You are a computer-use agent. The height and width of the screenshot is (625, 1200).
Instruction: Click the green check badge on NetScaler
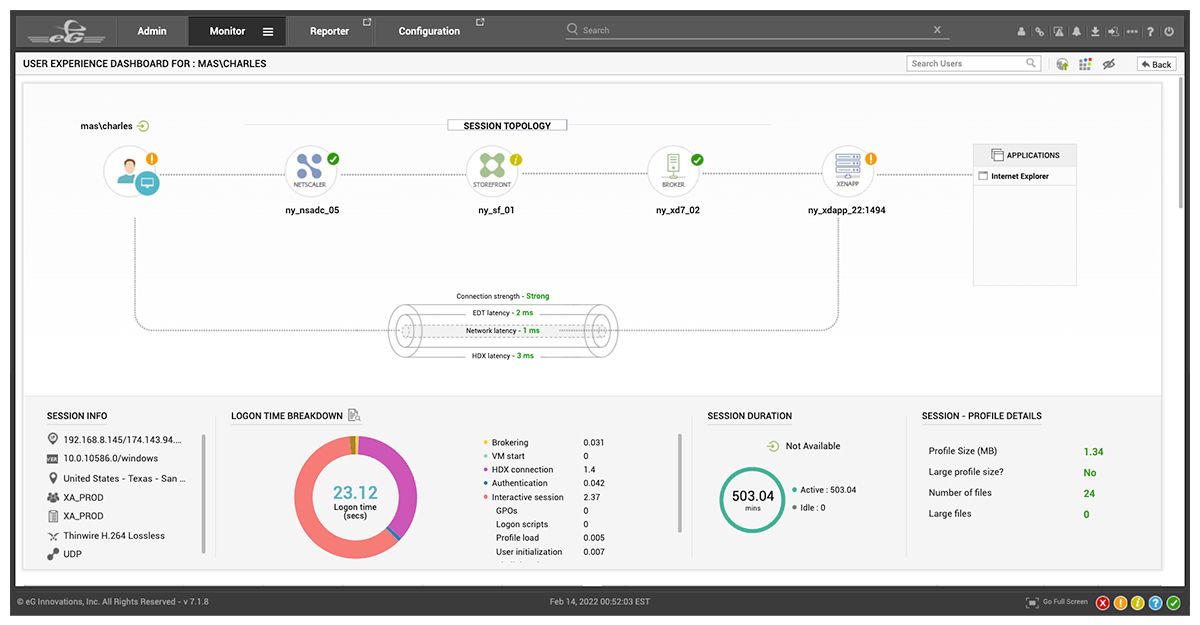pyautogui.click(x=333, y=158)
